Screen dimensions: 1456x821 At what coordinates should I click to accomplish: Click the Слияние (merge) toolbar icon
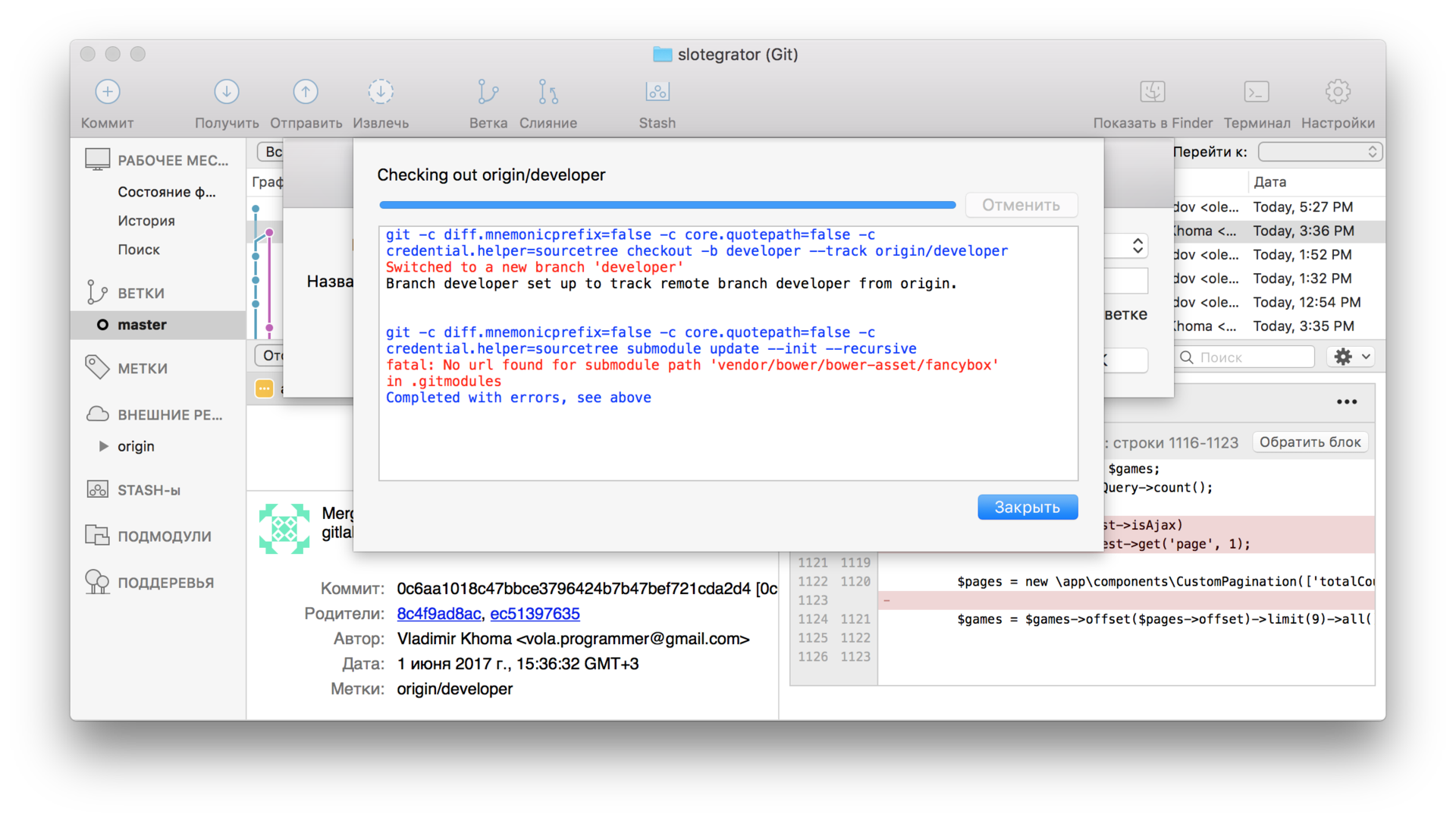[x=548, y=92]
